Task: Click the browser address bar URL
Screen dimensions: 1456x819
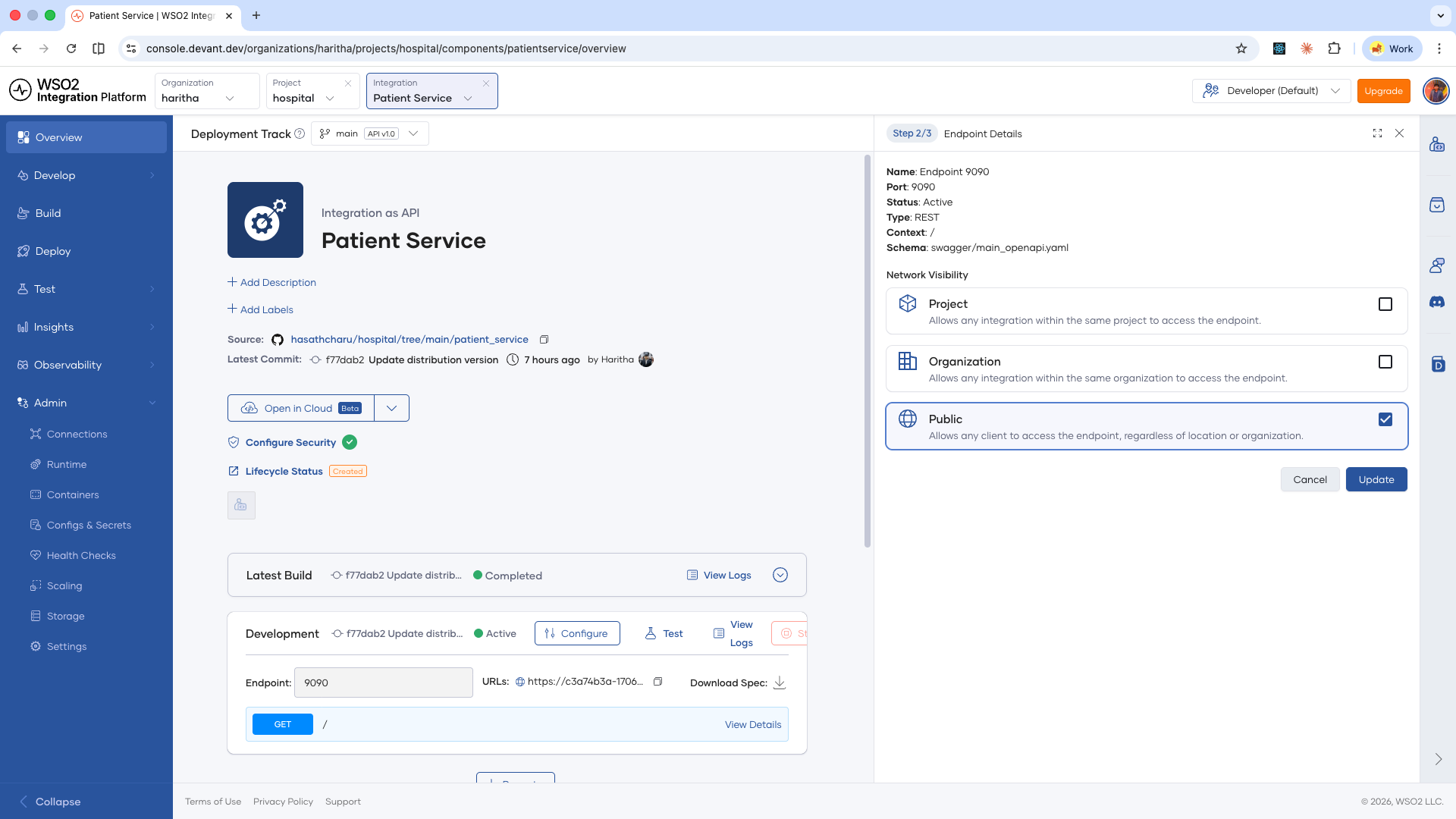Action: [386, 49]
